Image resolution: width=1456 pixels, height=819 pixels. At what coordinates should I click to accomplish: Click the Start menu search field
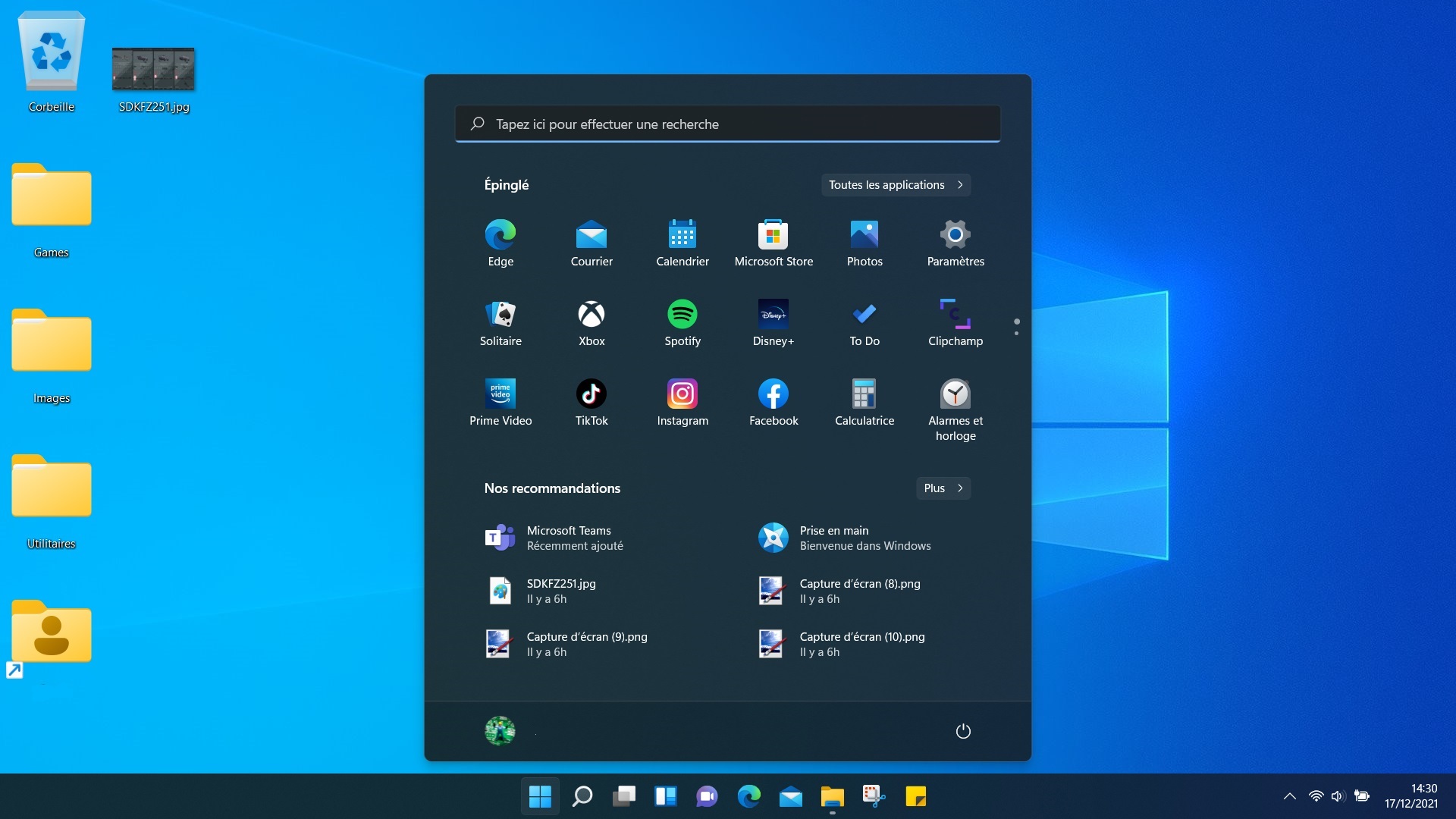[728, 124]
